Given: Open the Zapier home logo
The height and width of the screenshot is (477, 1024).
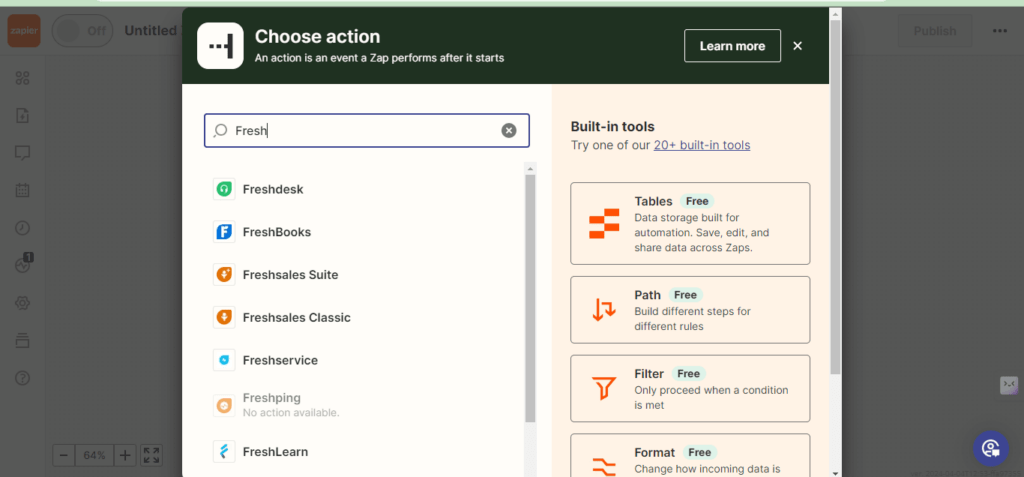Looking at the screenshot, I should point(23,31).
